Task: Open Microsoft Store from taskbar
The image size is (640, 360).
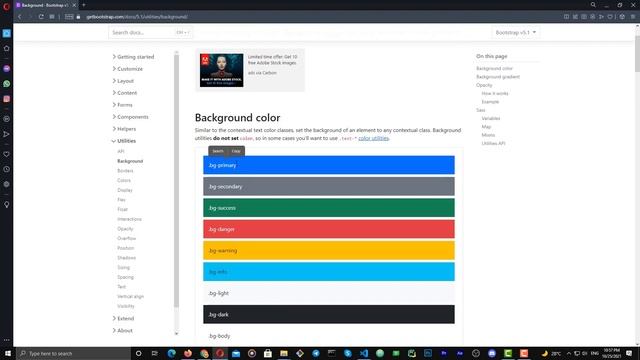Action: click(x=268, y=353)
